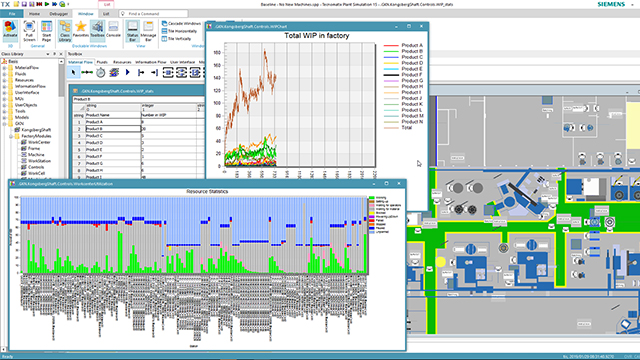Select the EventController clock icon
The width and height of the screenshot is (640, 360).
[100, 73]
